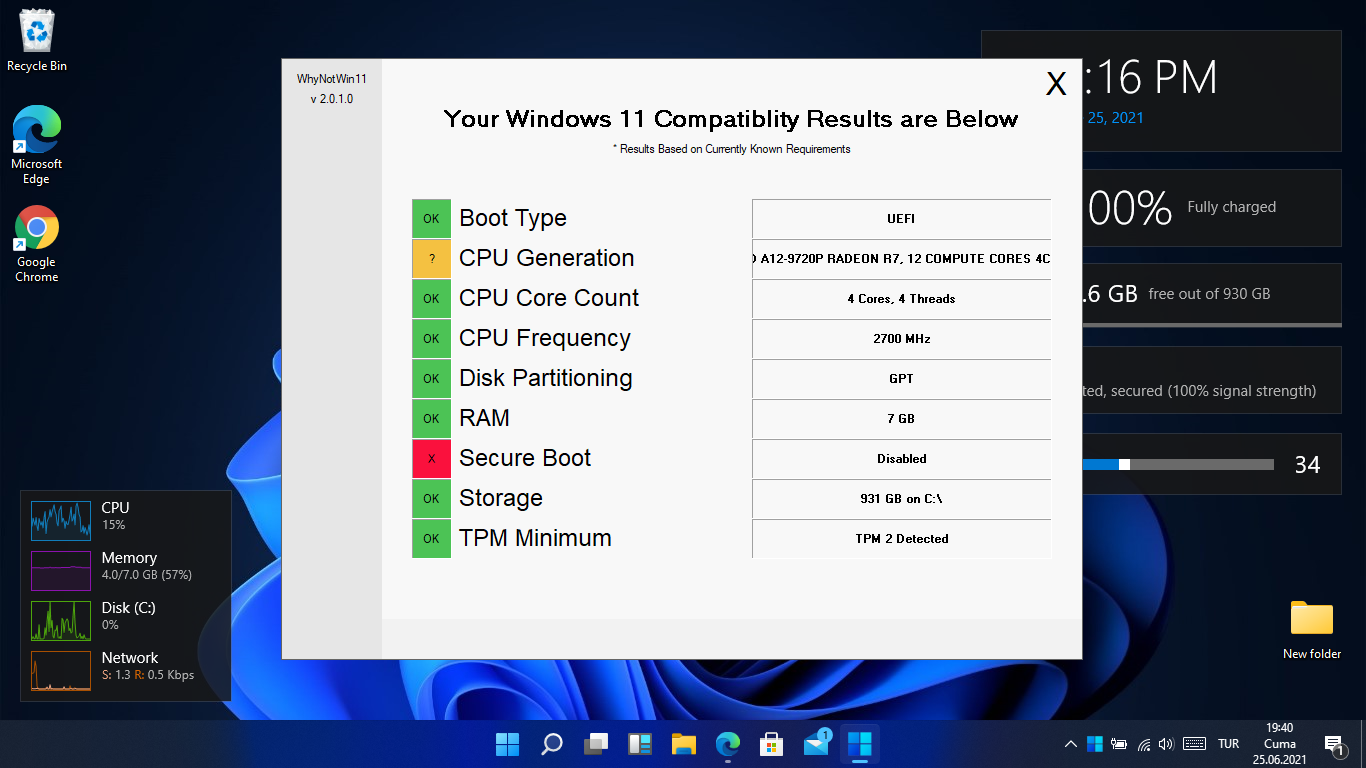This screenshot has width=1366, height=768.
Task: Click the OK indicator for Disk Partitioning
Action: (431, 378)
